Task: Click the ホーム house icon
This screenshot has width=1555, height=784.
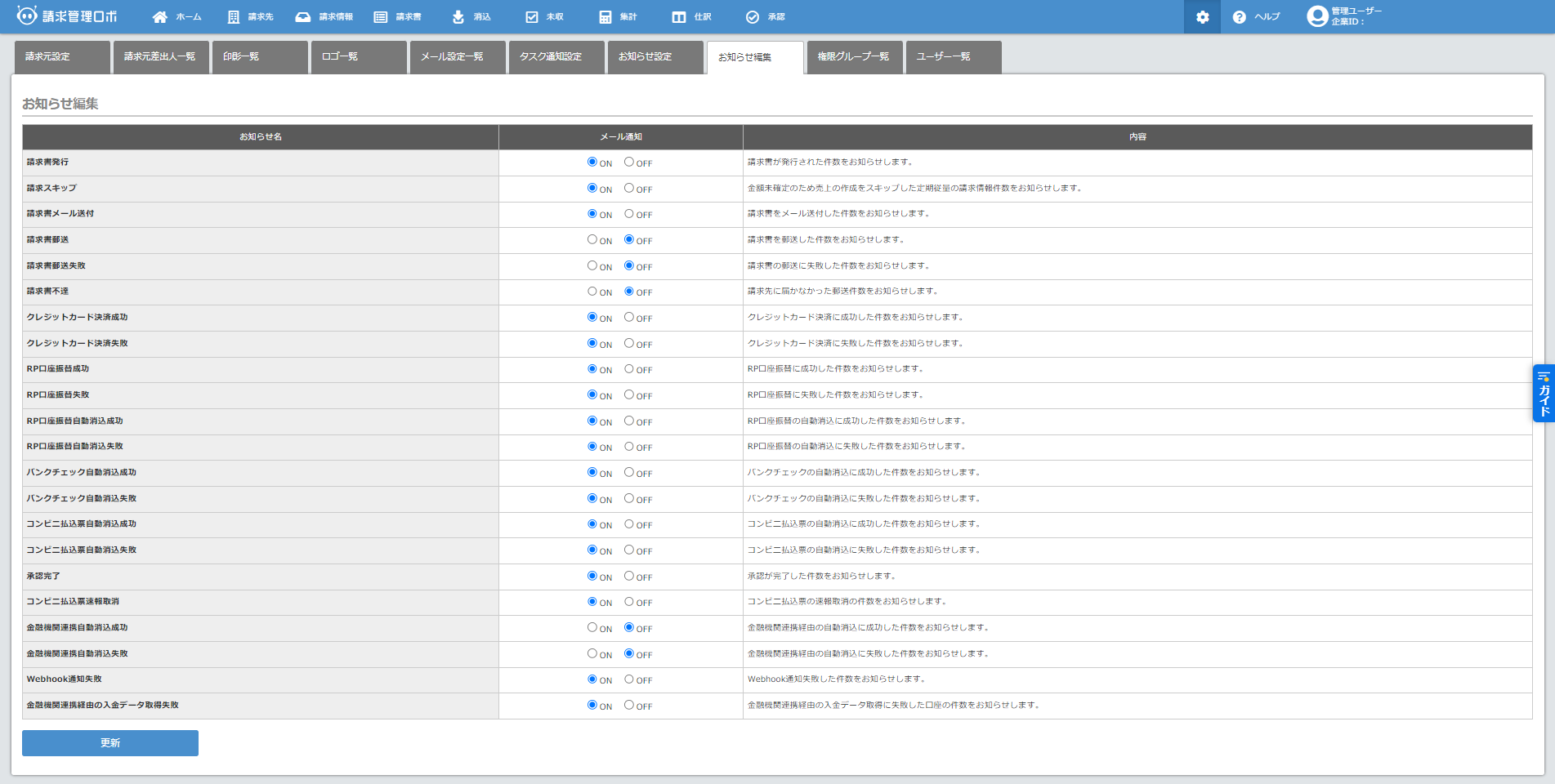Action: tap(160, 17)
